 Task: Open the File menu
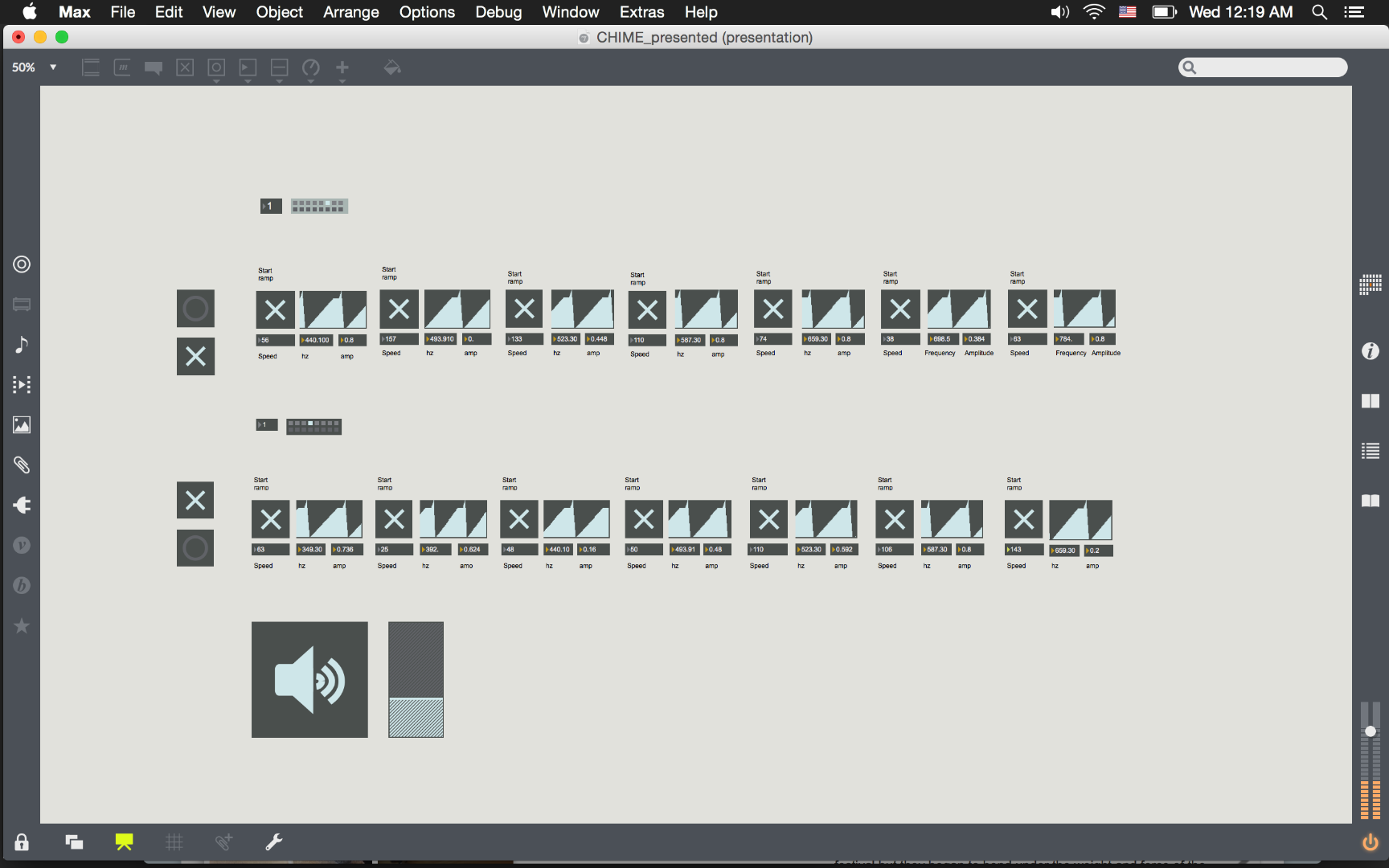click(x=122, y=12)
